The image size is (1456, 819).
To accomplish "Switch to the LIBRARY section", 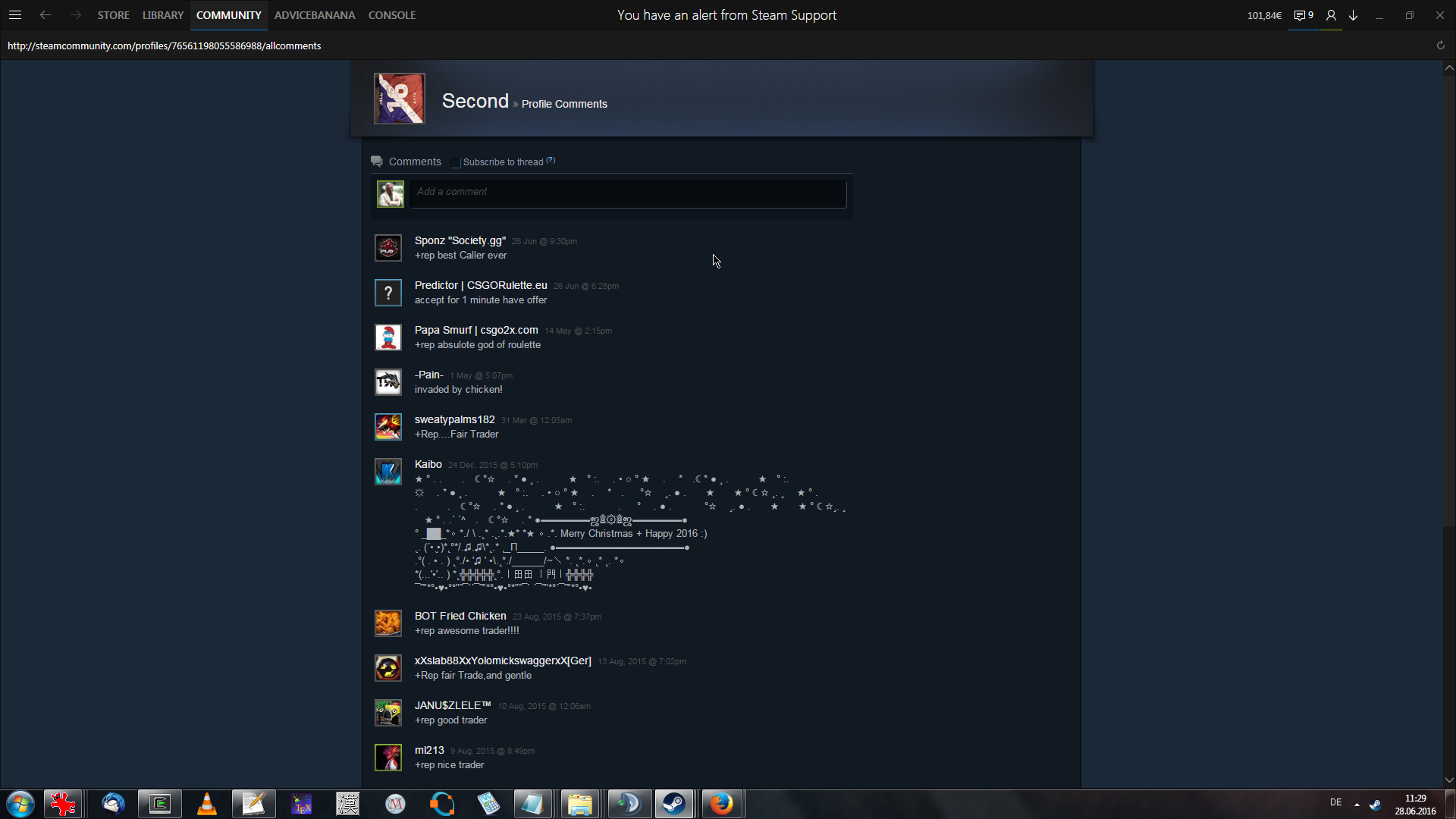I will tap(163, 15).
